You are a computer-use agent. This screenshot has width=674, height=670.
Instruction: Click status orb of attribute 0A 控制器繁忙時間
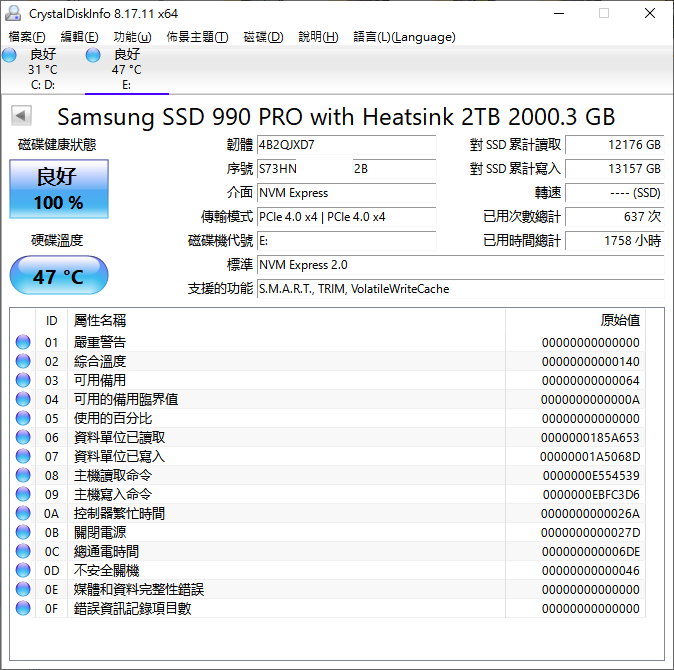23,513
